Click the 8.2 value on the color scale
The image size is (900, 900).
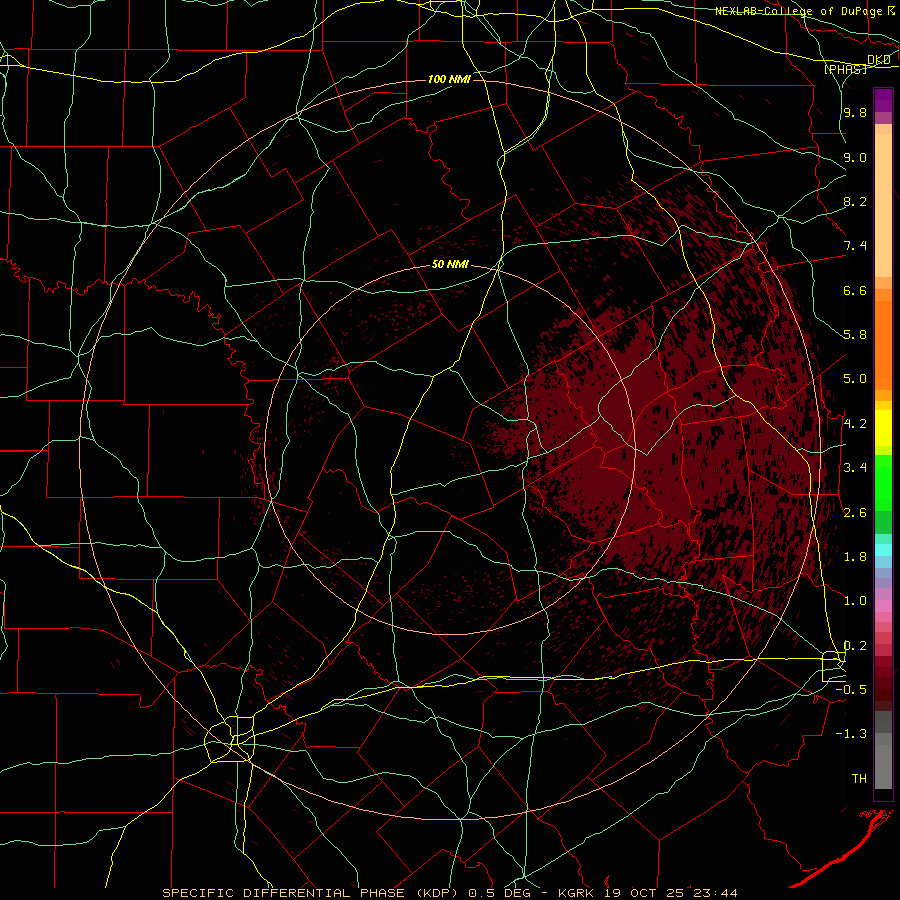[855, 202]
